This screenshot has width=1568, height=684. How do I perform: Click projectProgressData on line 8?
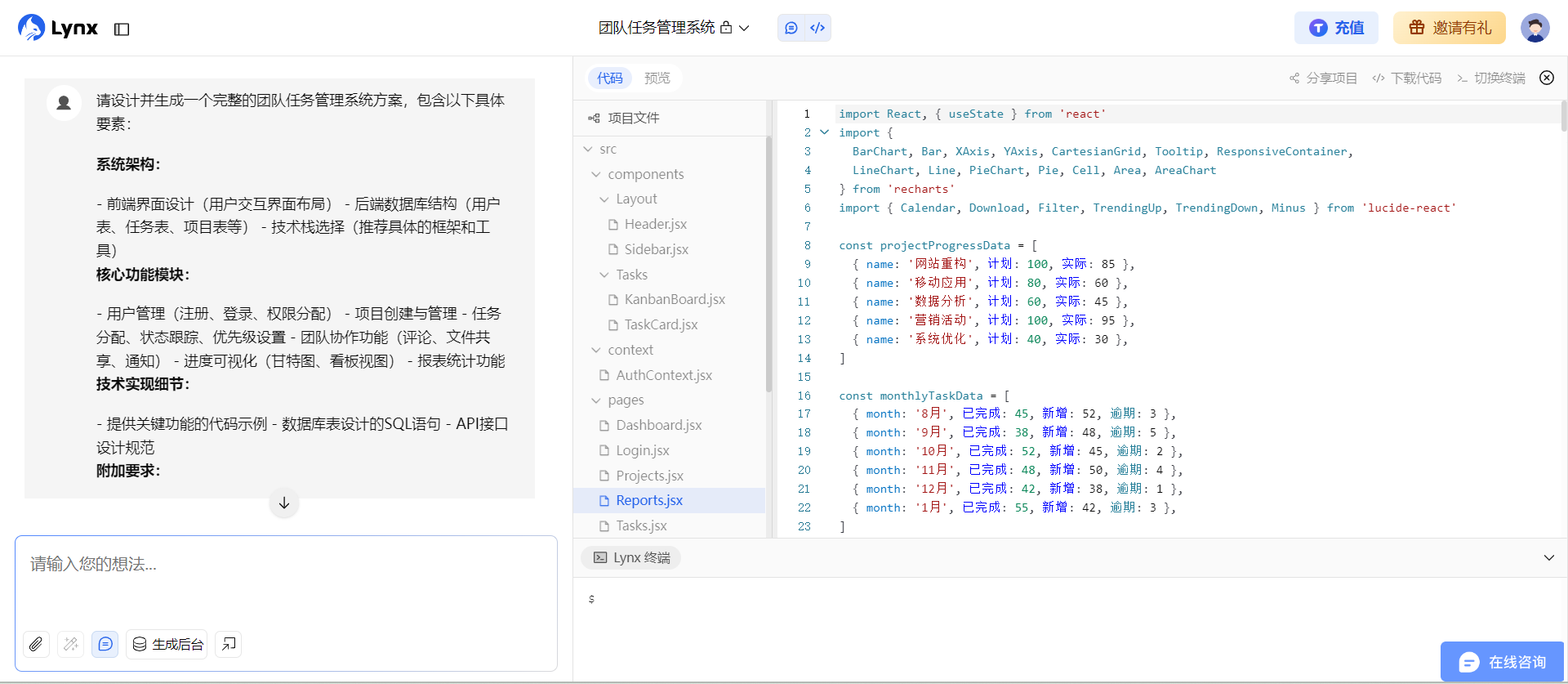coord(945,245)
